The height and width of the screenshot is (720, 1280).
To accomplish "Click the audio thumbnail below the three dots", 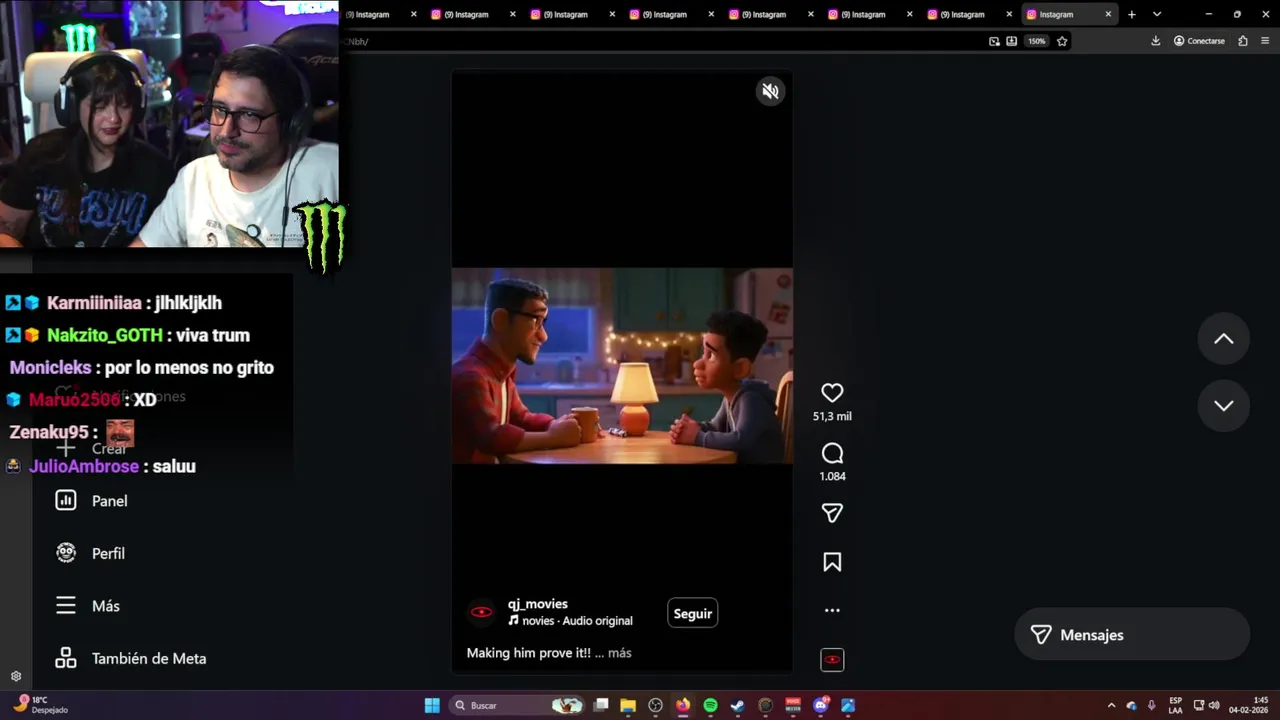I will pyautogui.click(x=832, y=660).
